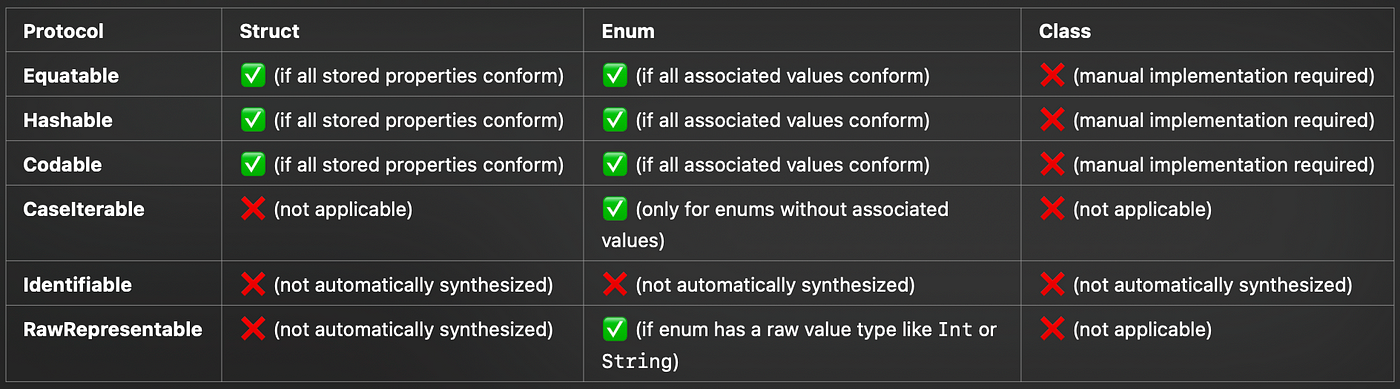
Task: Click the RawRepresentable row label
Action: click(x=113, y=329)
